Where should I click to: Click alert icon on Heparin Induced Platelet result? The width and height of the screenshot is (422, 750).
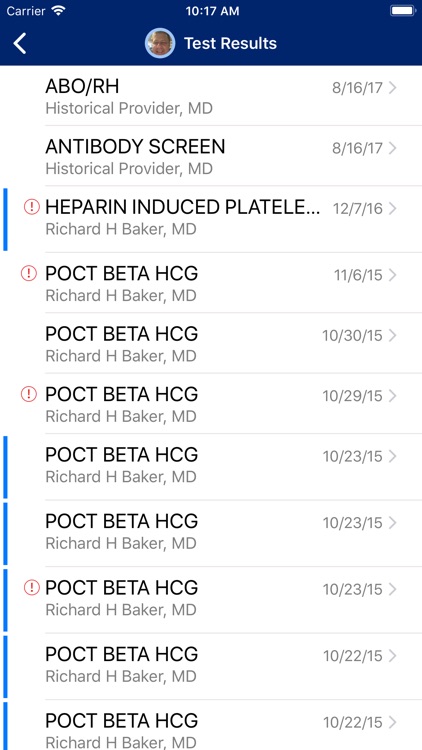pos(32,207)
